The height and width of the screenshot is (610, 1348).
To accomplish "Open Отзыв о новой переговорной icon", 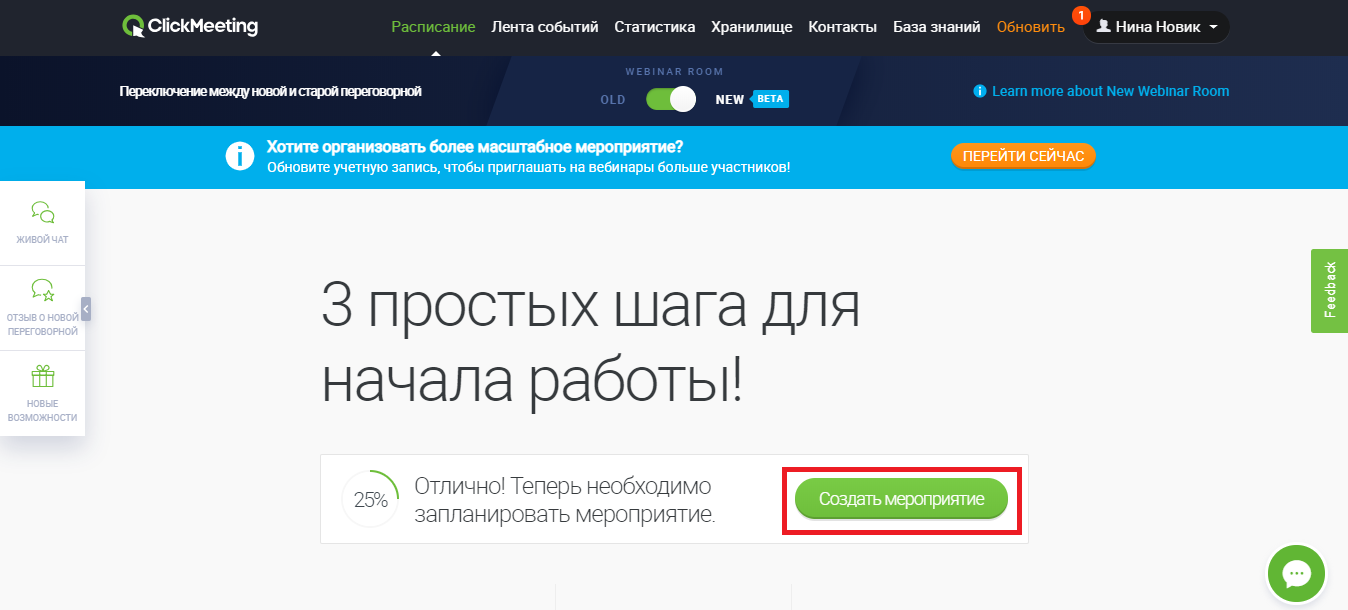I will tap(42, 291).
